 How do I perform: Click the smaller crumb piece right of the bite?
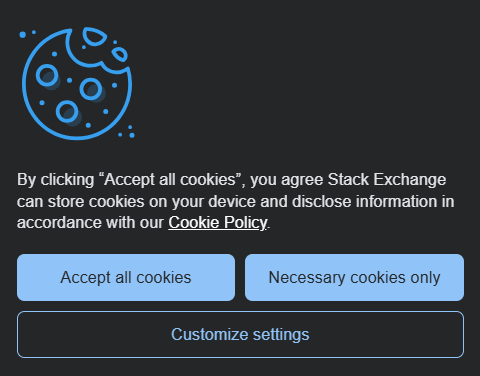click(x=120, y=54)
